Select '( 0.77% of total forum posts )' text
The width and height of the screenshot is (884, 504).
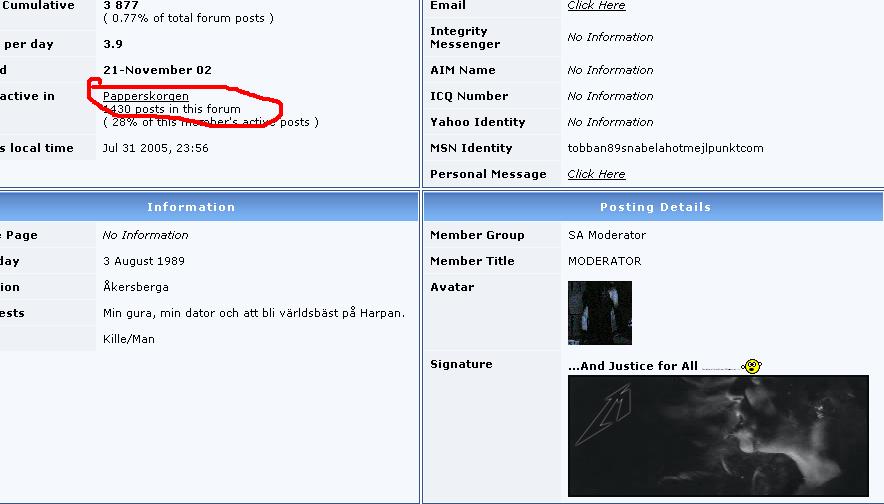click(x=188, y=18)
